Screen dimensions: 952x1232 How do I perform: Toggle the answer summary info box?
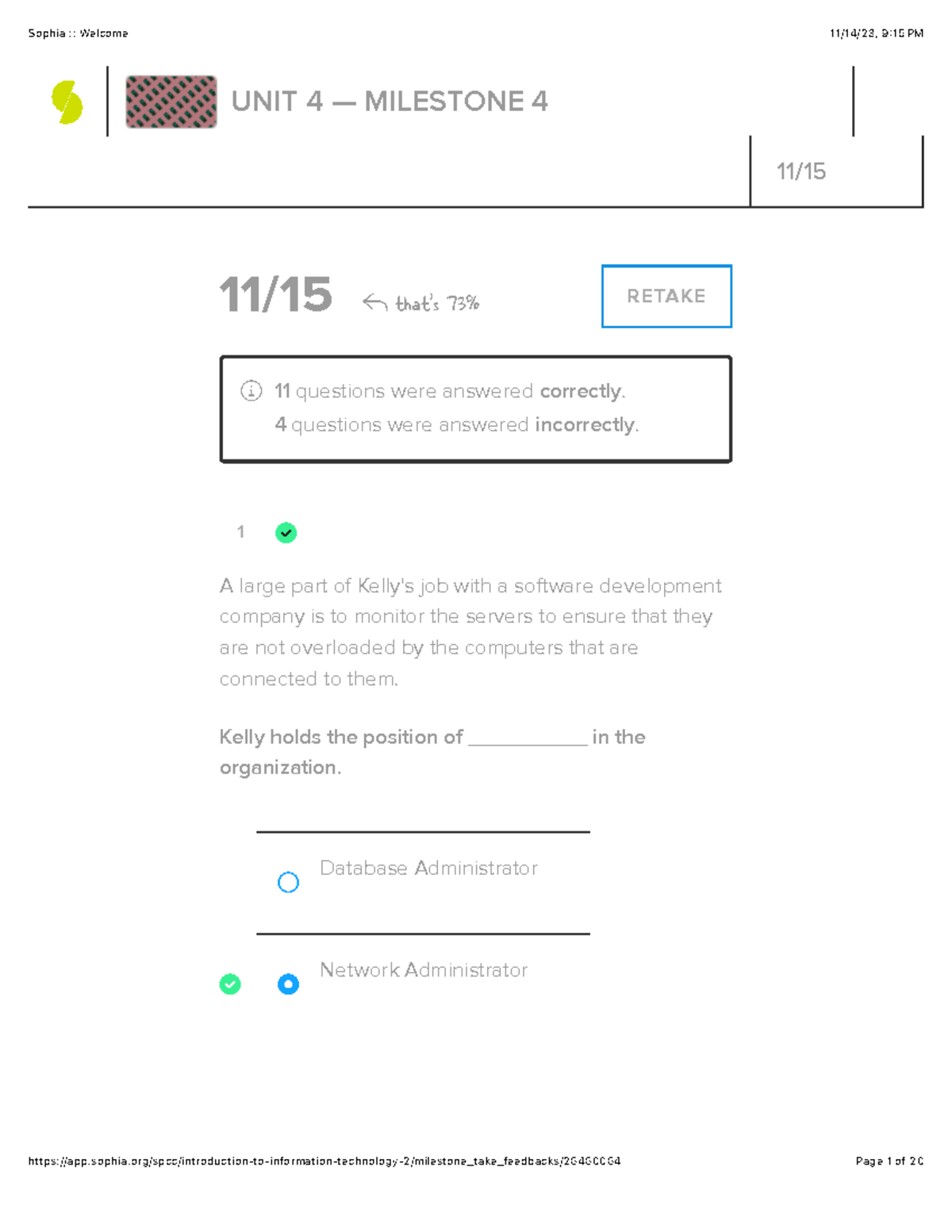pos(476,408)
